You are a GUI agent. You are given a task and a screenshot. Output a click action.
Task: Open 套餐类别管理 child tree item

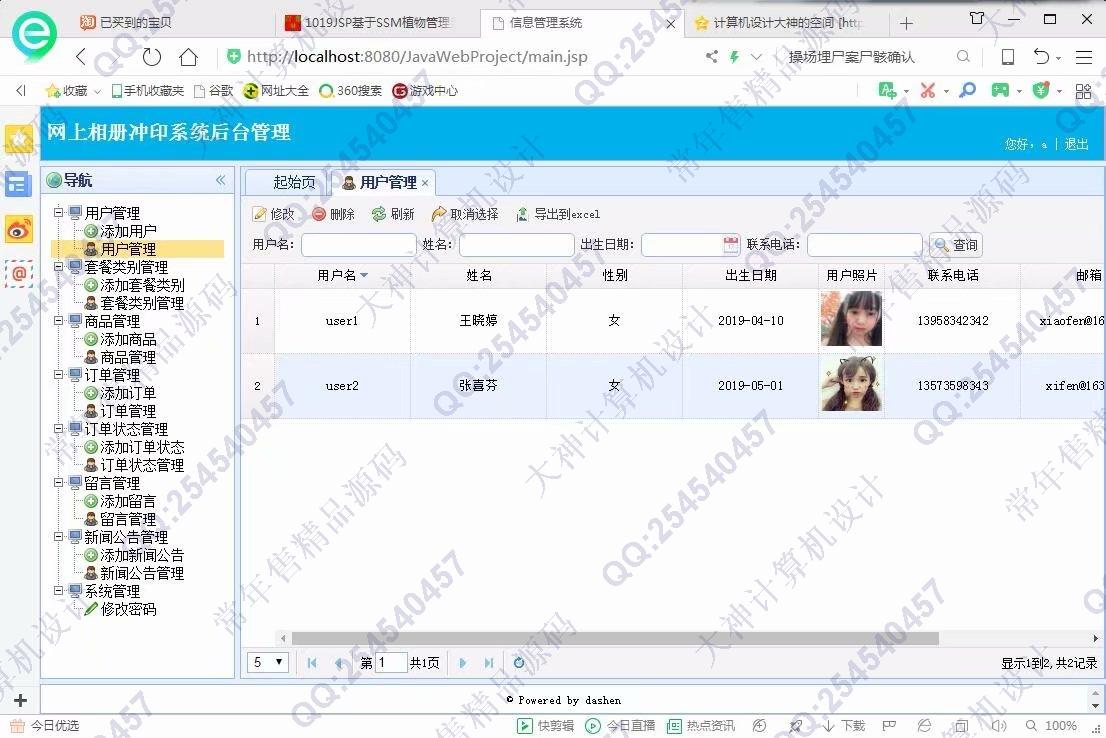(x=142, y=303)
